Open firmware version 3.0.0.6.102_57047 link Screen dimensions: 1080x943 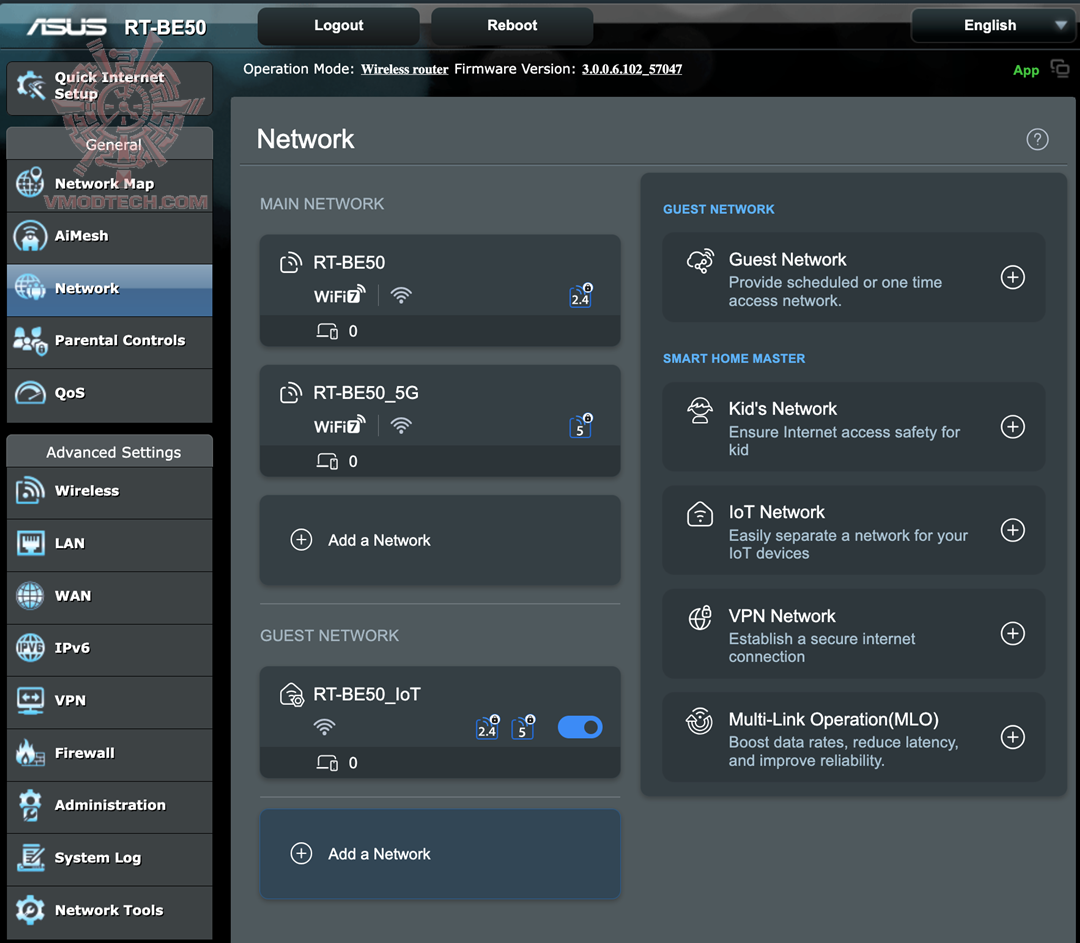point(632,69)
